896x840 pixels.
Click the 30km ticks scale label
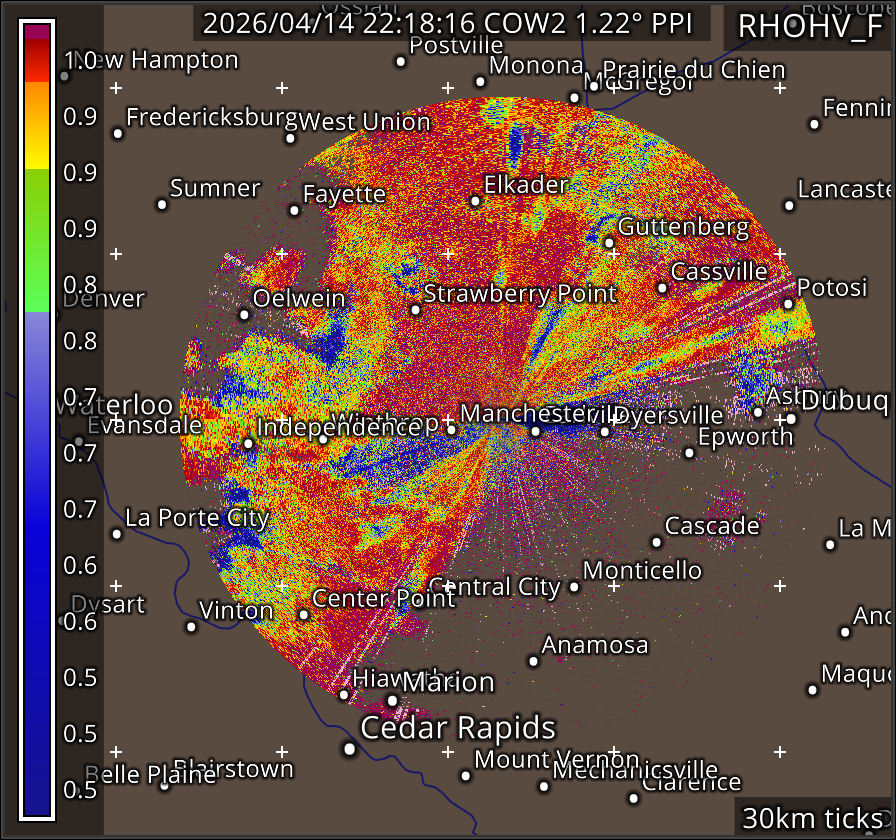814,818
